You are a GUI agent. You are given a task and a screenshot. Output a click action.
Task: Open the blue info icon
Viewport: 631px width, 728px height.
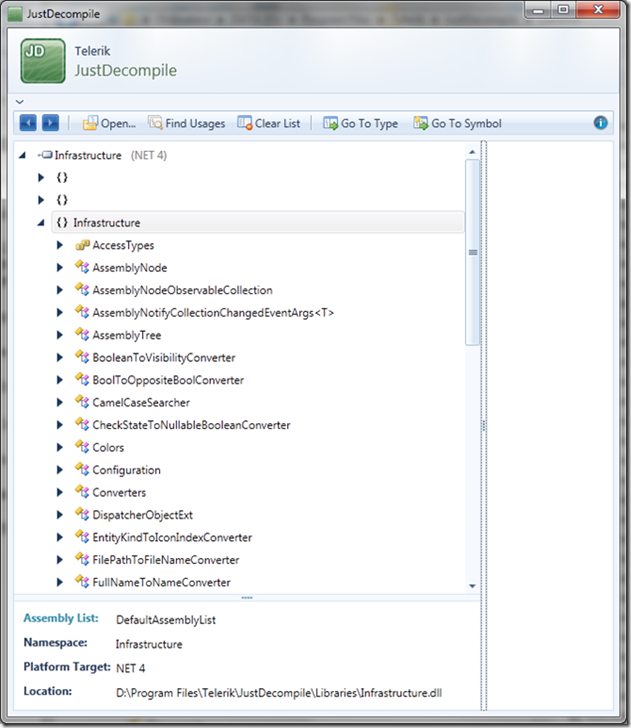coord(600,123)
